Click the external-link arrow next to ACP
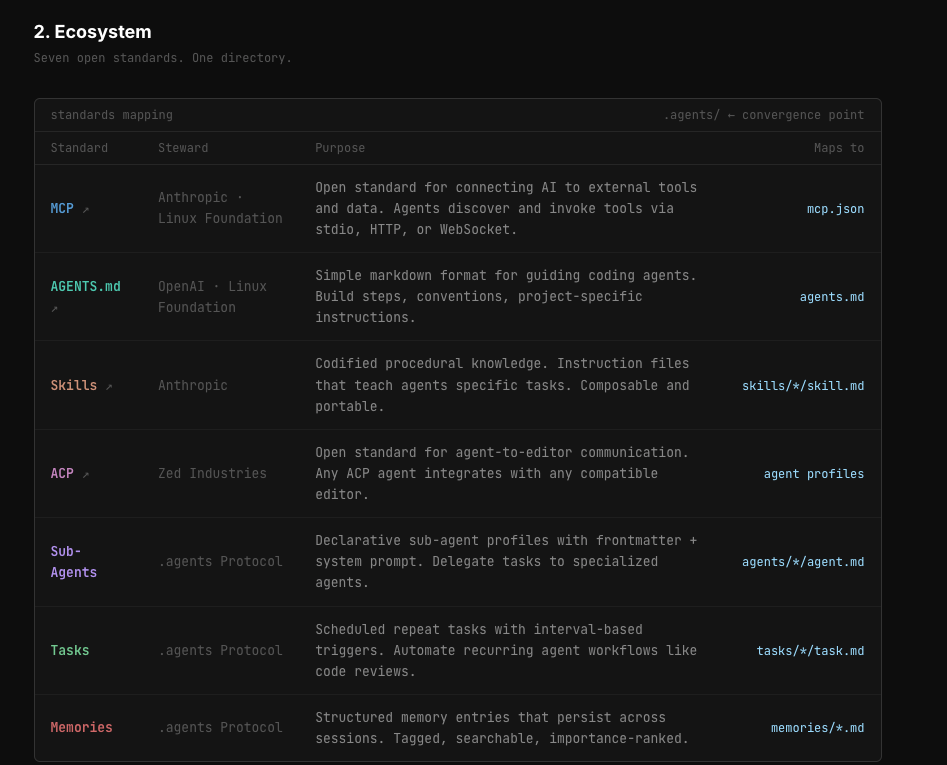Screen dimensions: 947x765 pyautogui.click(x=86, y=475)
